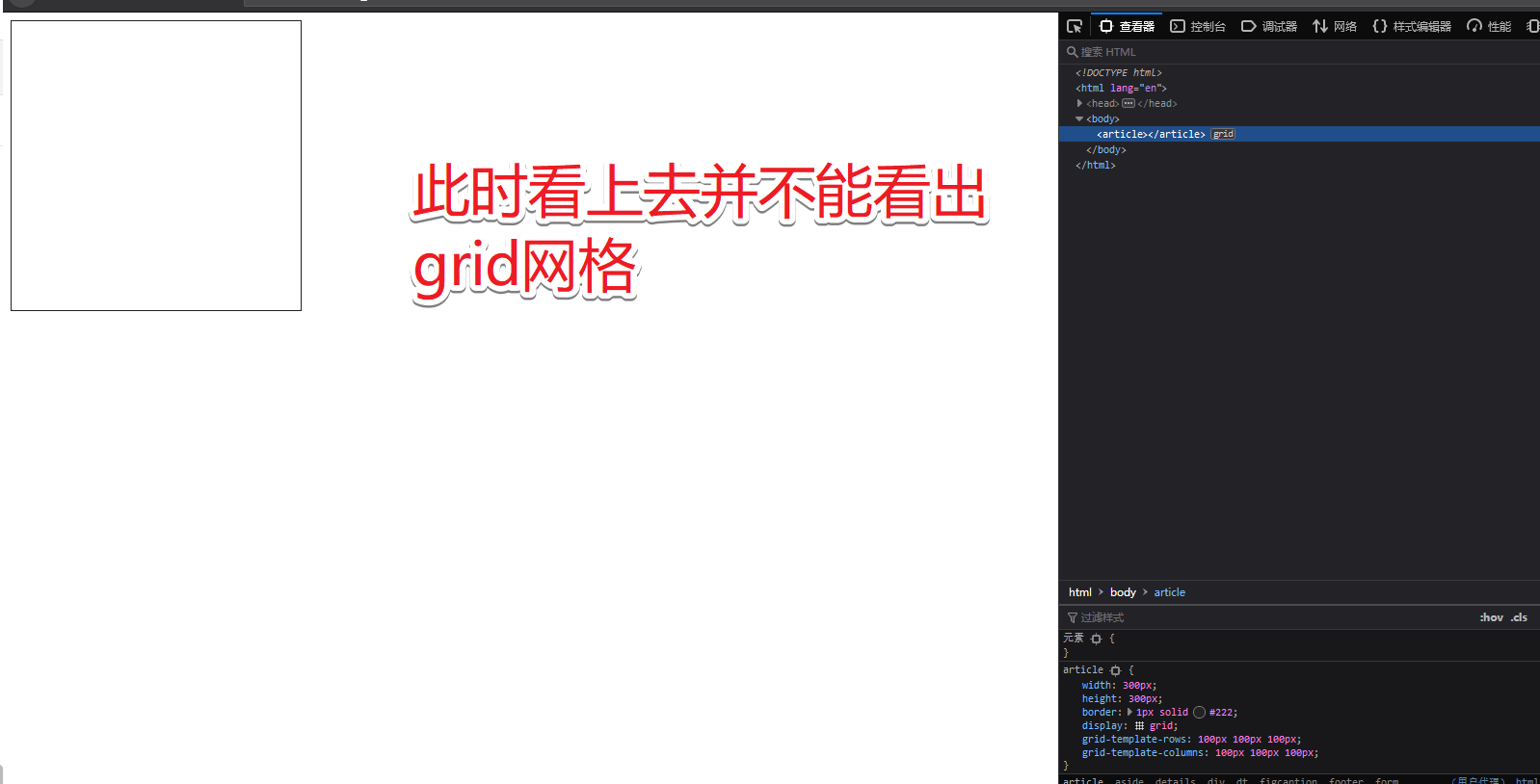Select the closing /html tag line
1540x784 pixels.
click(1096, 165)
